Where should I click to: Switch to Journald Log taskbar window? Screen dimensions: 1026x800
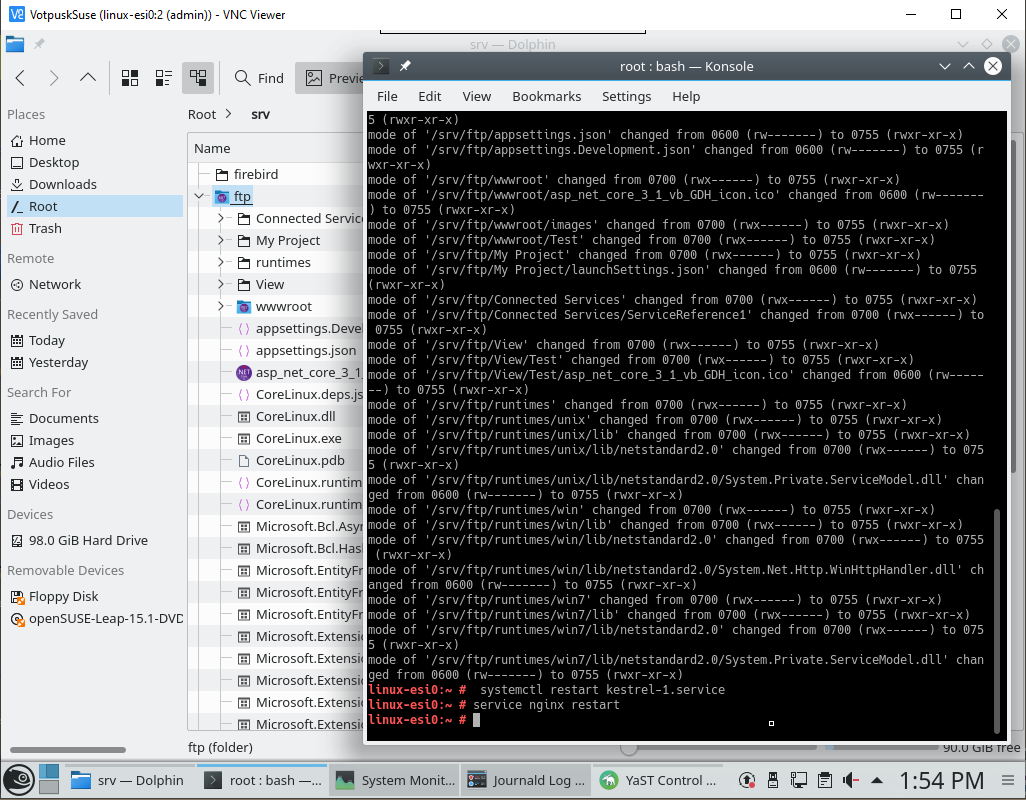tap(525, 780)
